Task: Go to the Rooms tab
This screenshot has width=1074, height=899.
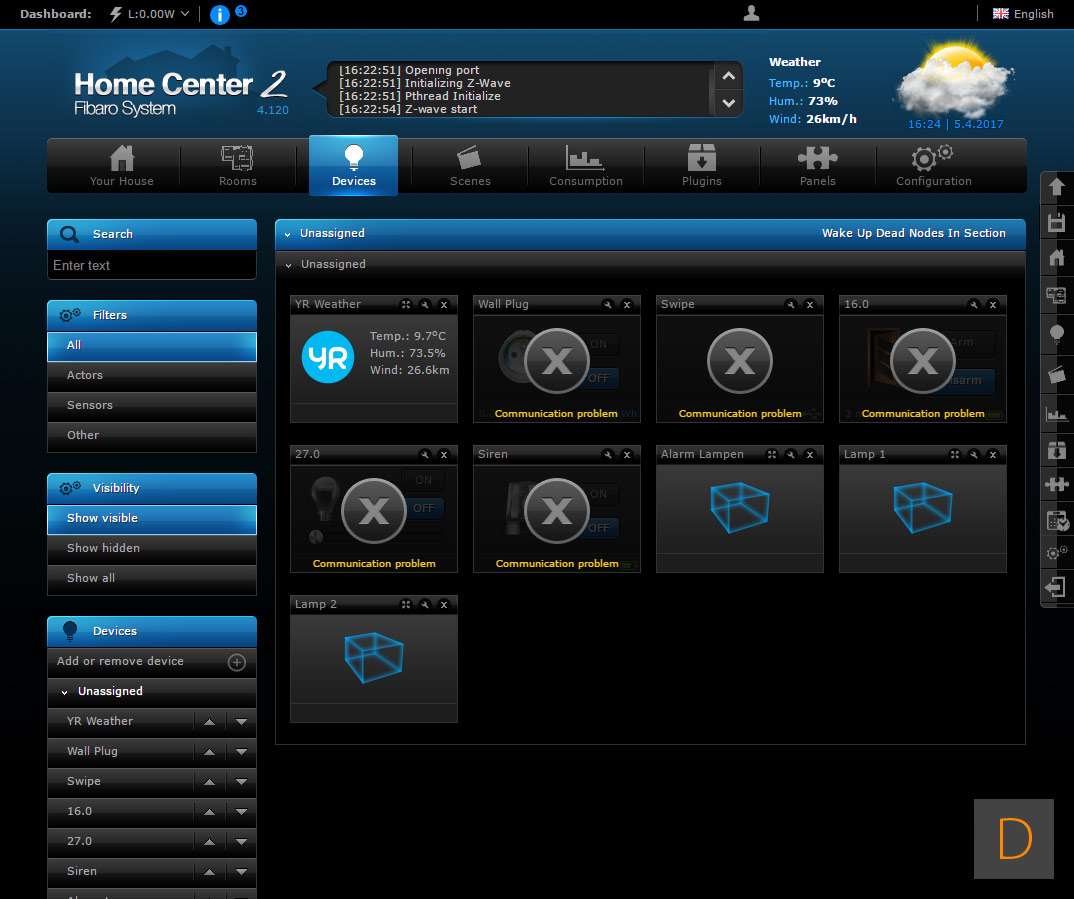Action: click(237, 166)
